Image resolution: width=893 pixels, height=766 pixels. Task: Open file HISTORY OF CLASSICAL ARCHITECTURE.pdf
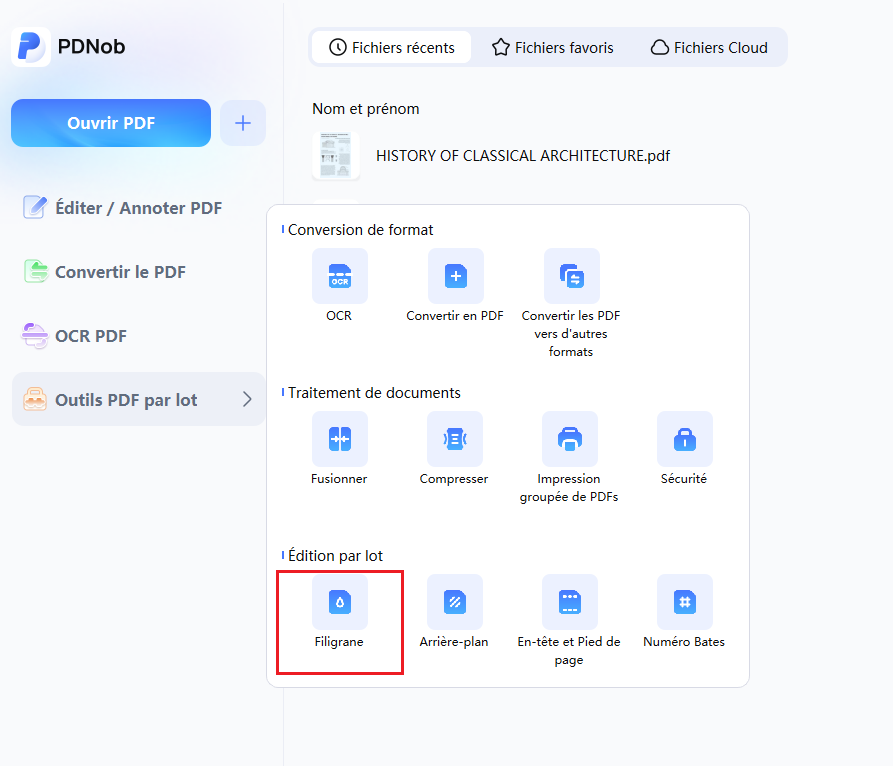[523, 155]
